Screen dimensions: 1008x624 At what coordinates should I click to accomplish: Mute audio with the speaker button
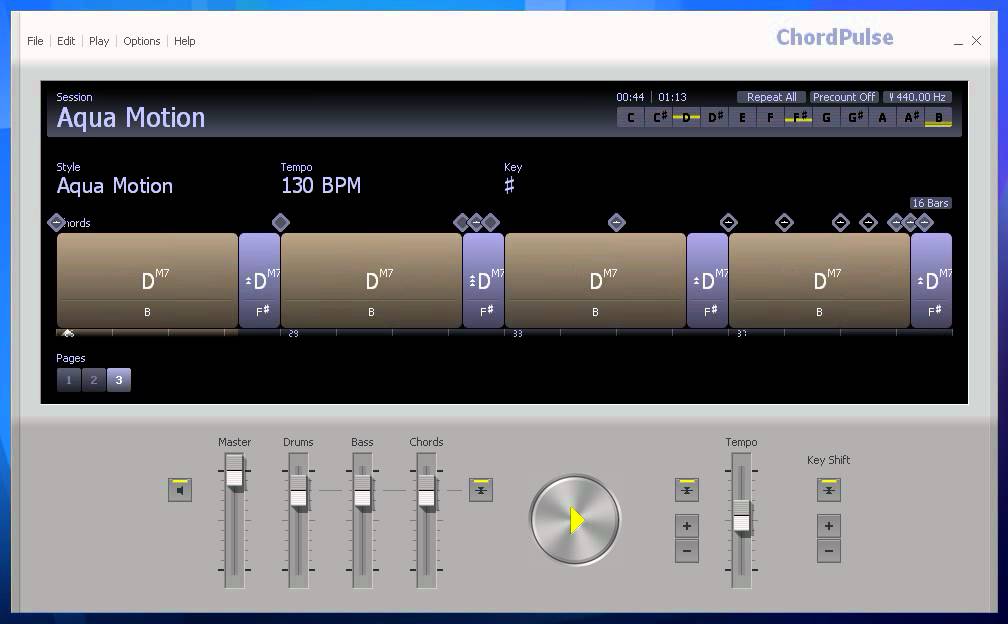point(180,490)
